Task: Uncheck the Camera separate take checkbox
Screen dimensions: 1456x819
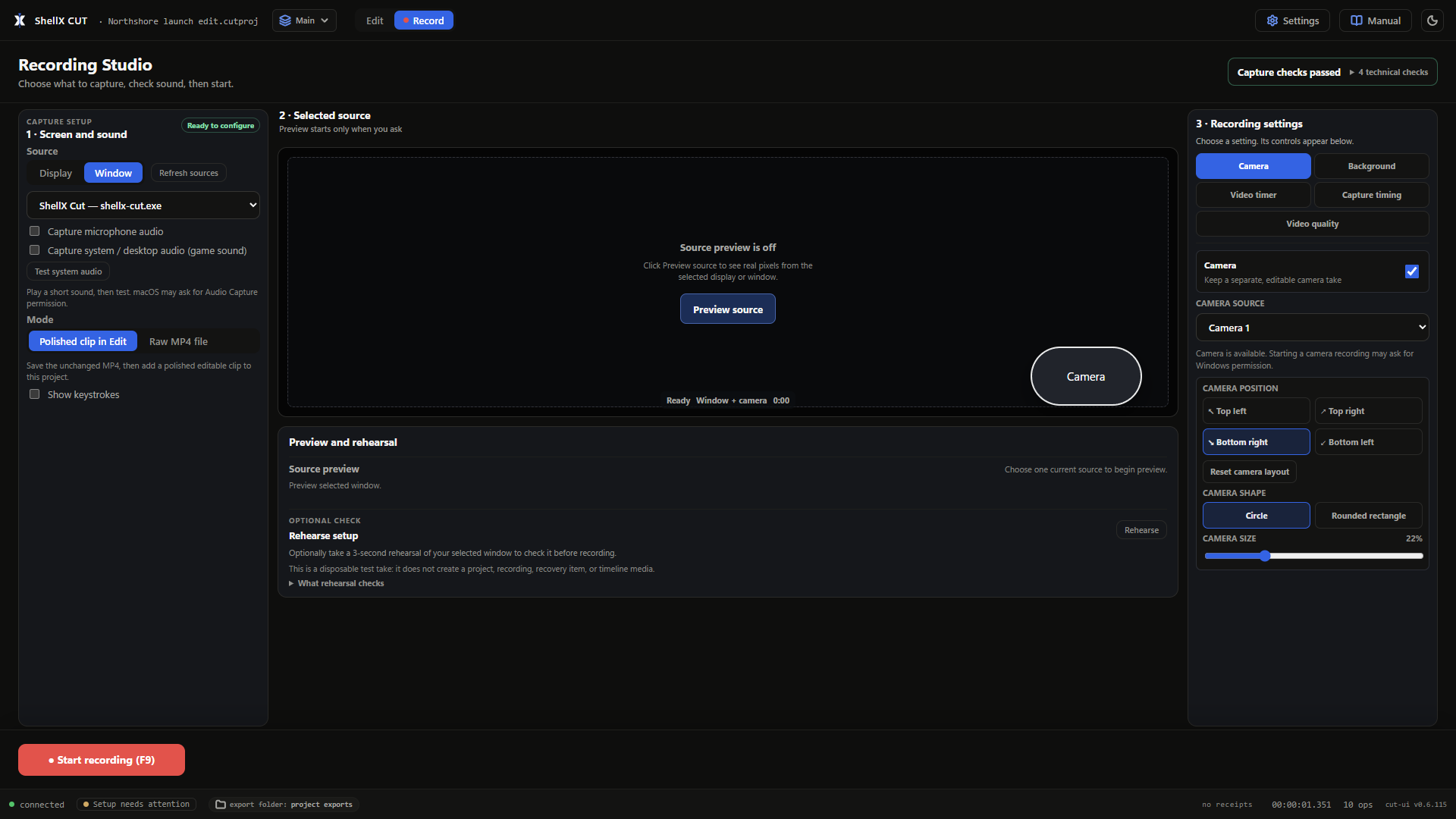Action: [x=1412, y=271]
